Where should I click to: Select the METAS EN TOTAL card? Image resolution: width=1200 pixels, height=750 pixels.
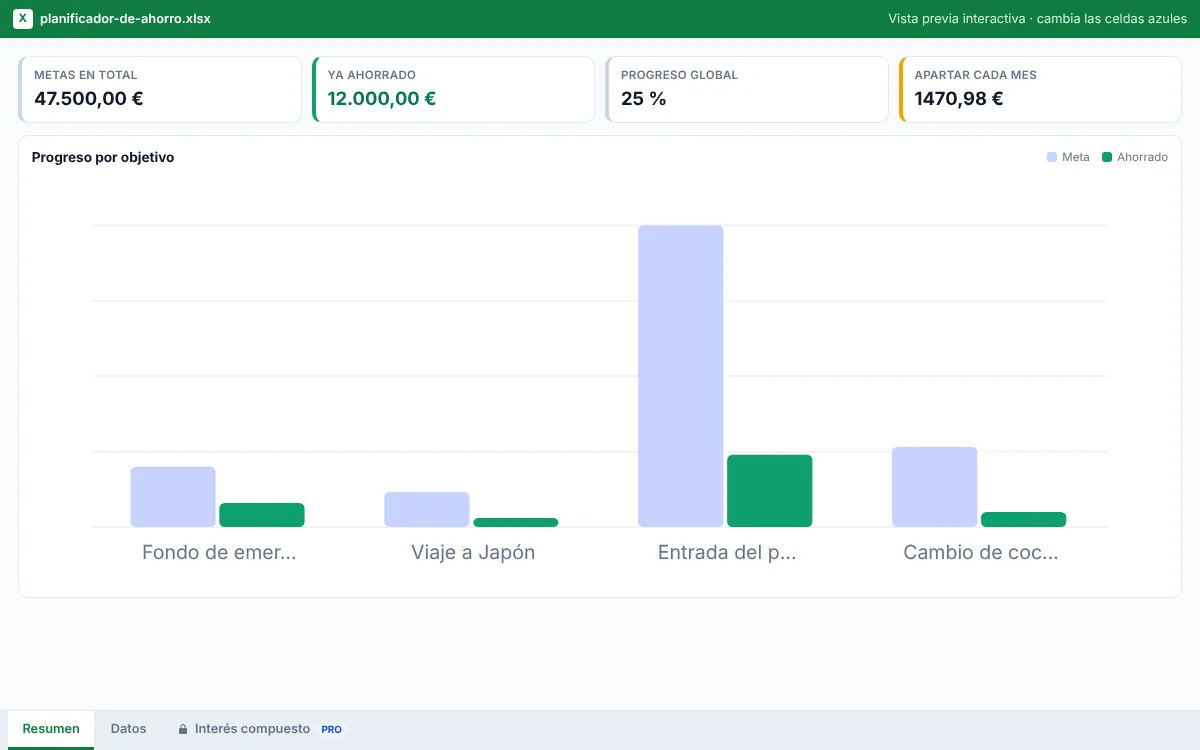(x=160, y=89)
